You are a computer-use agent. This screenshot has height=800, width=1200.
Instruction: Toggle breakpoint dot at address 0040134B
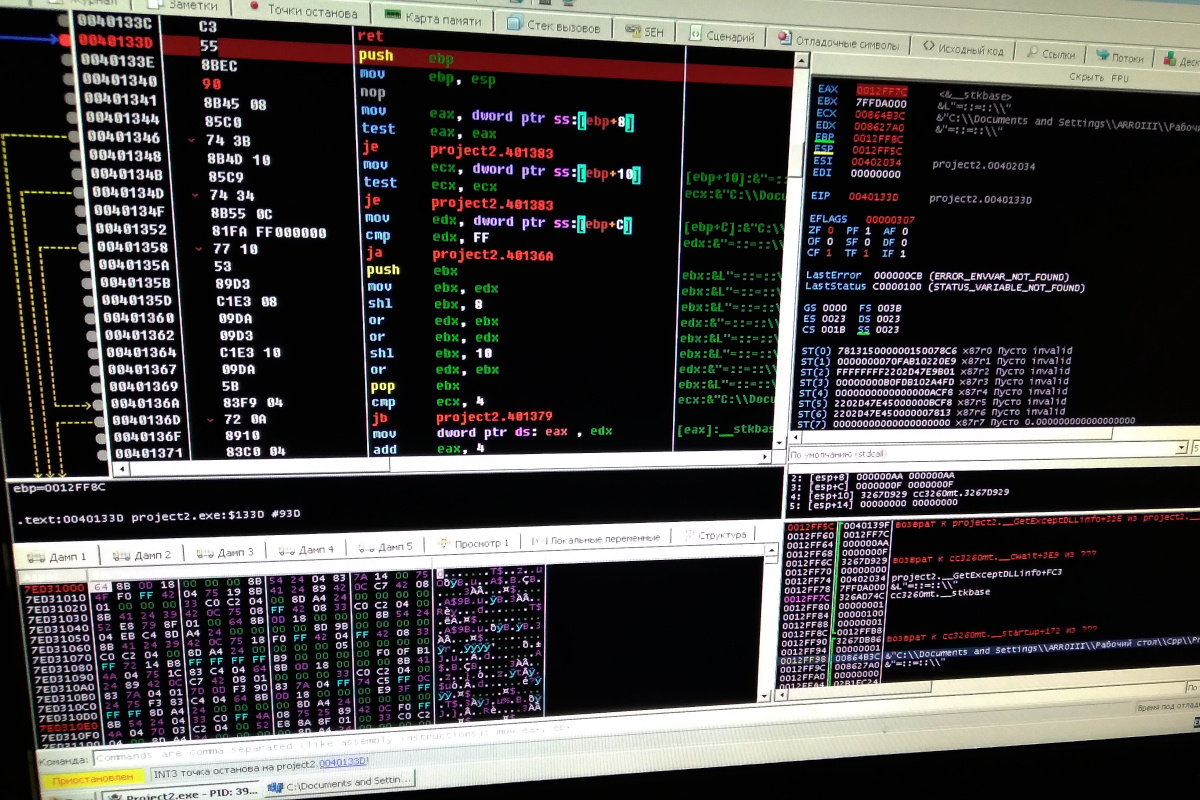coord(75,173)
